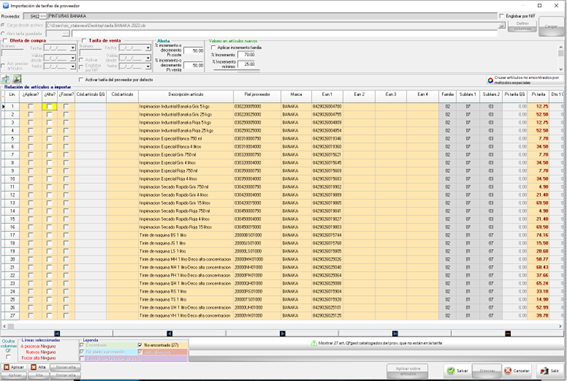Toggle the Oferta de compra checkbox
The image size is (567, 381).
[5, 40]
